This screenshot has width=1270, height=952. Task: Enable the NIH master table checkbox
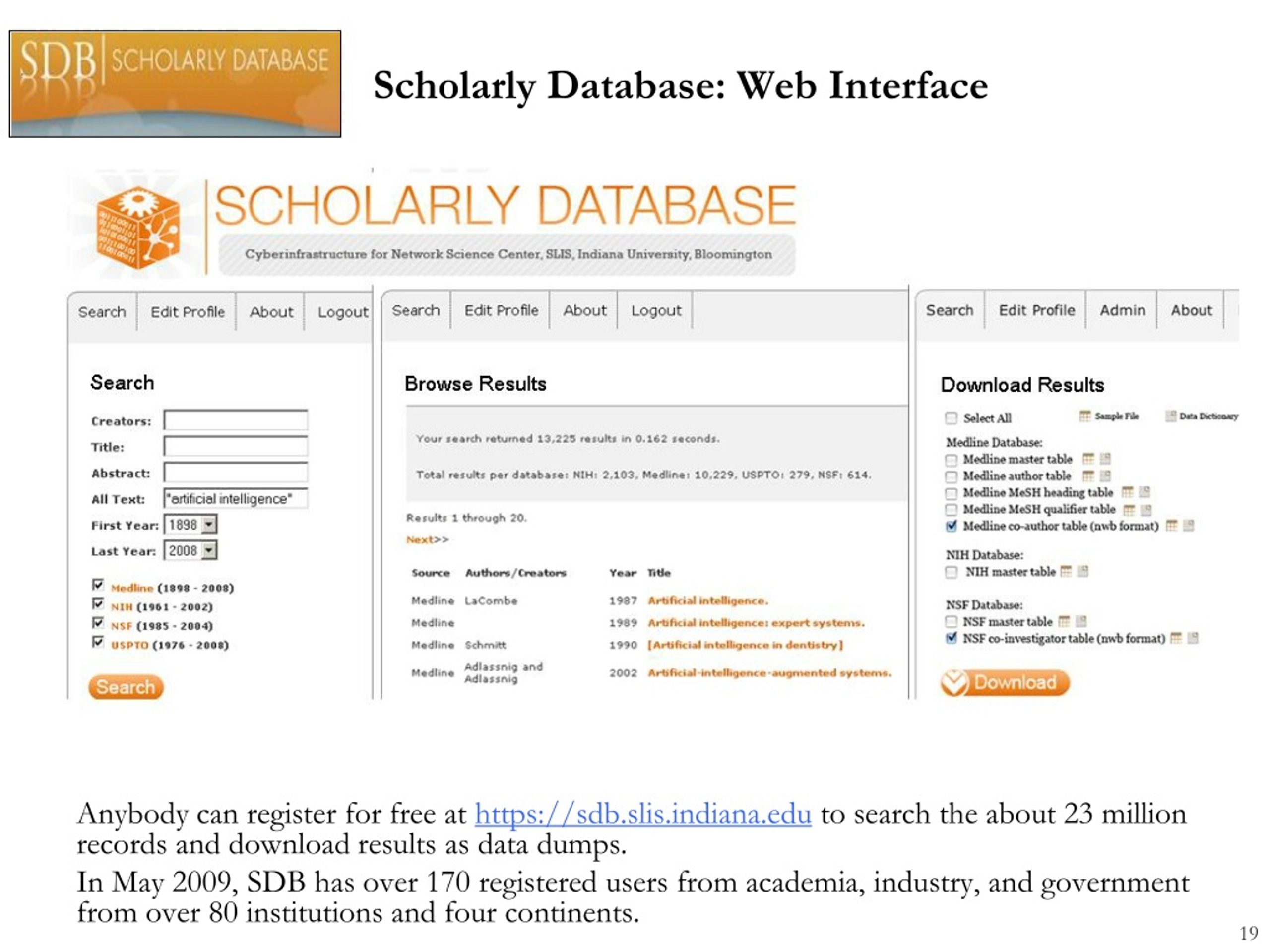pyautogui.click(x=952, y=572)
